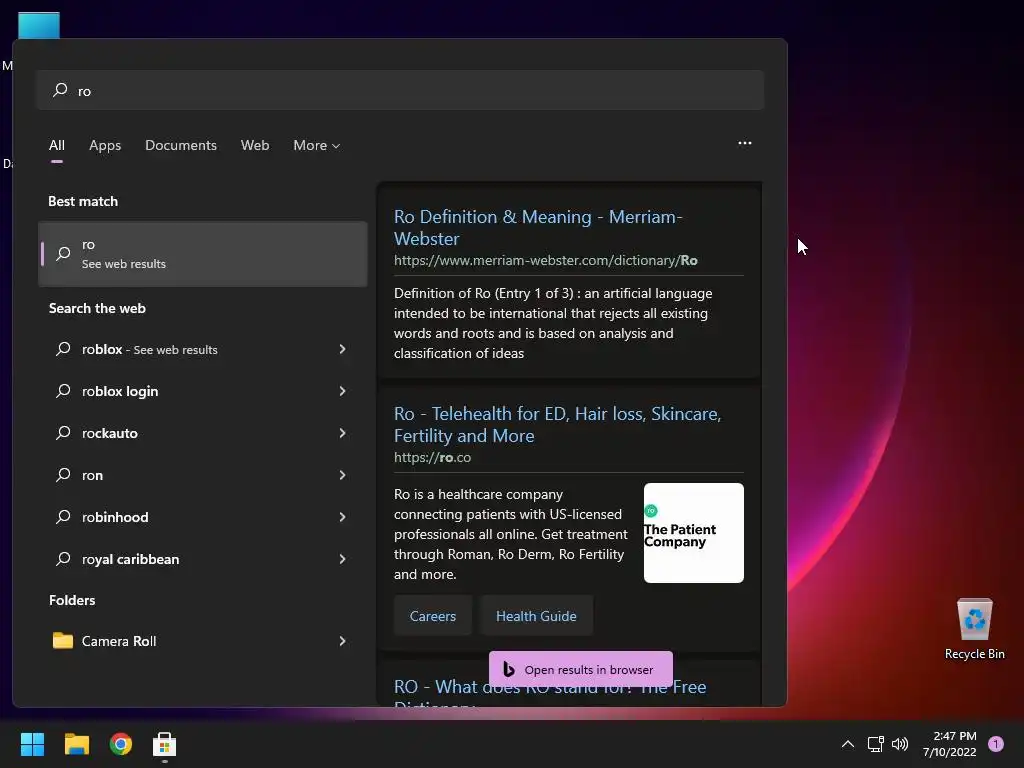Choose the rockauto suggestion
This screenshot has height=768, width=1024.
point(203,433)
